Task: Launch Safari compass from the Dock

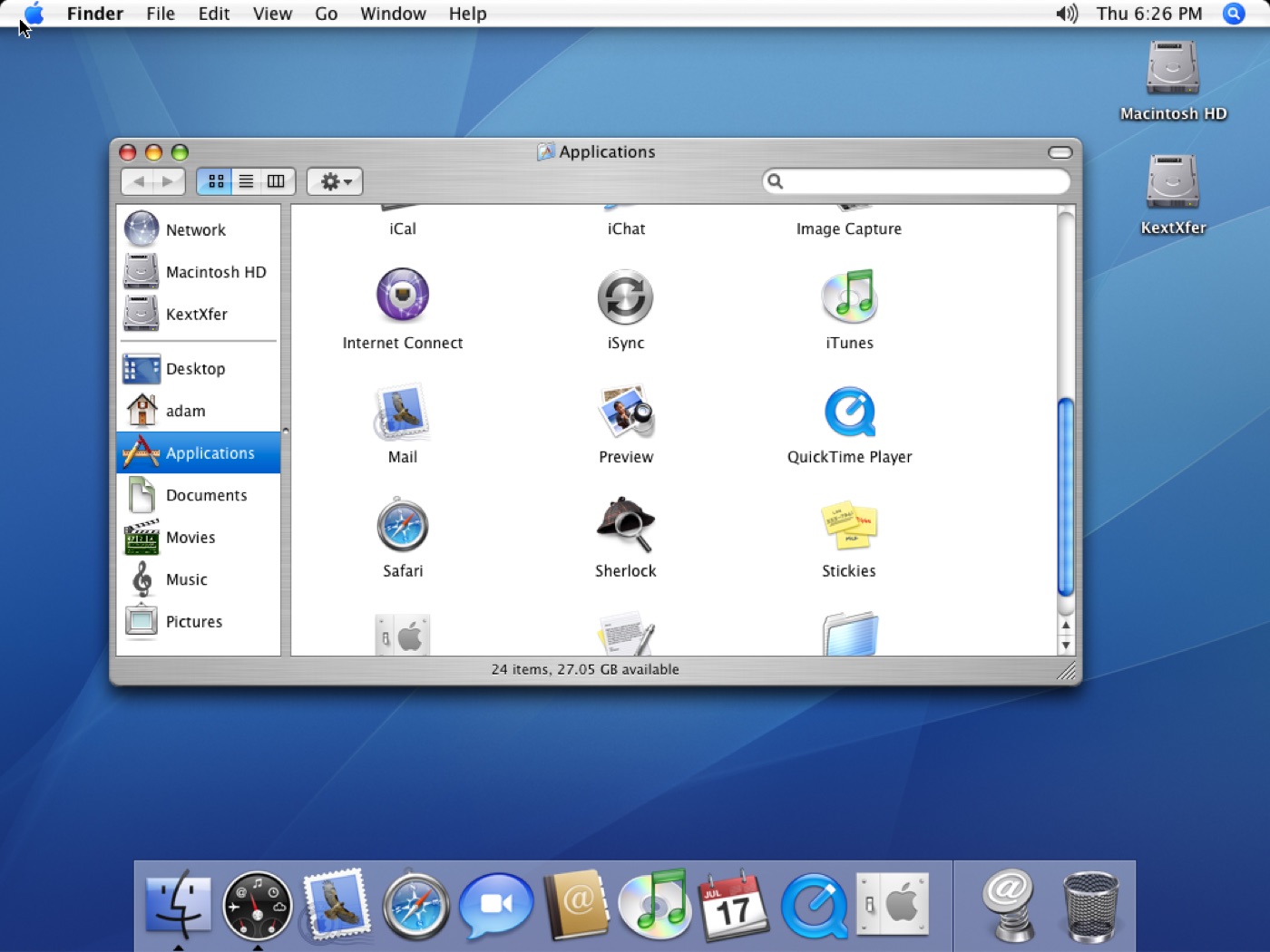Action: click(x=416, y=906)
